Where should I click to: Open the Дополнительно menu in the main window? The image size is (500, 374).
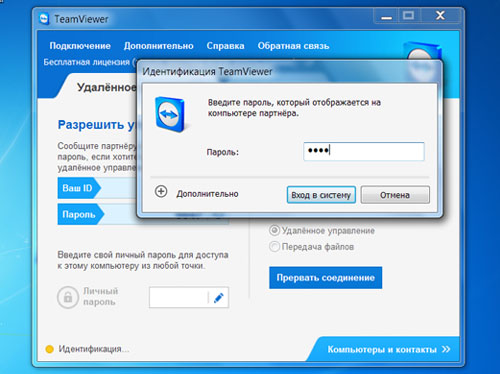(x=159, y=46)
